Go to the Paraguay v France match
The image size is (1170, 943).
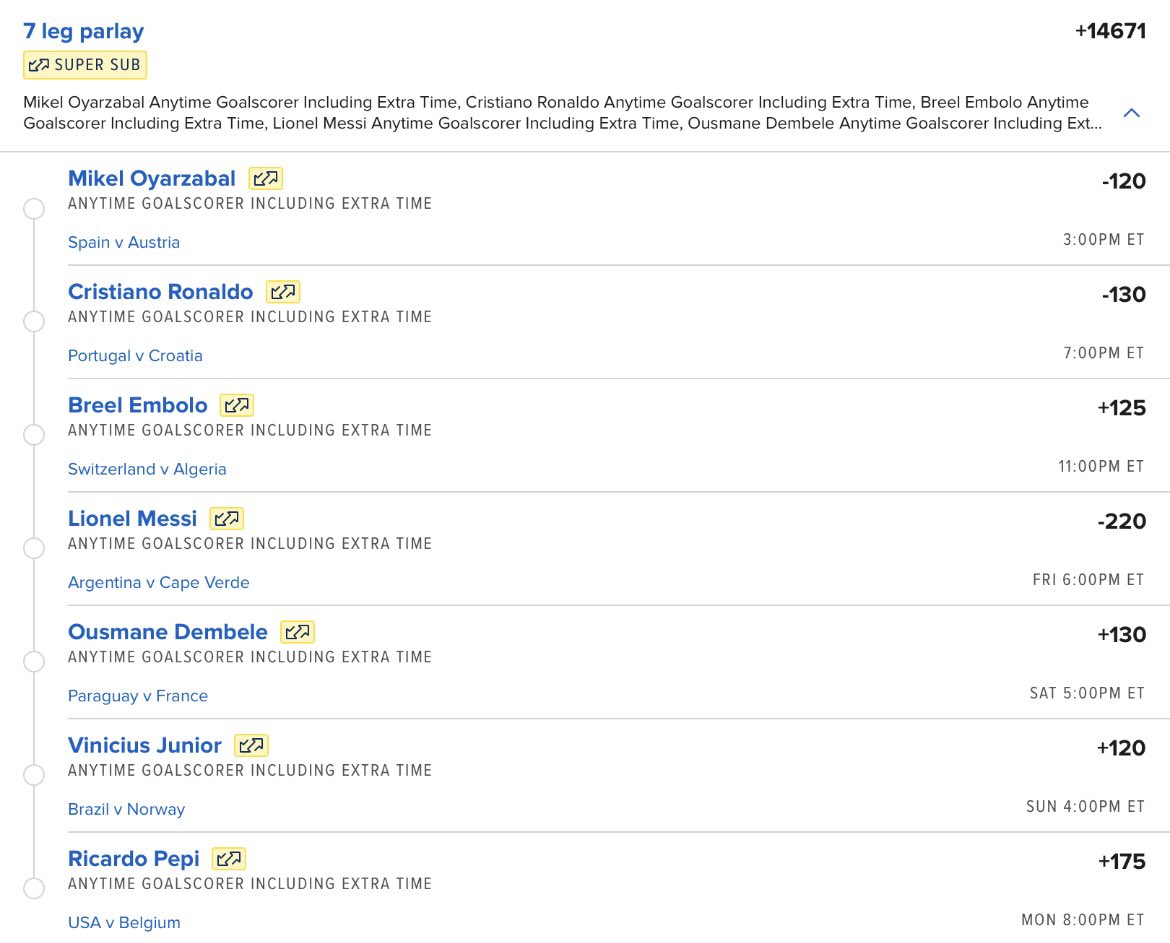coord(138,696)
